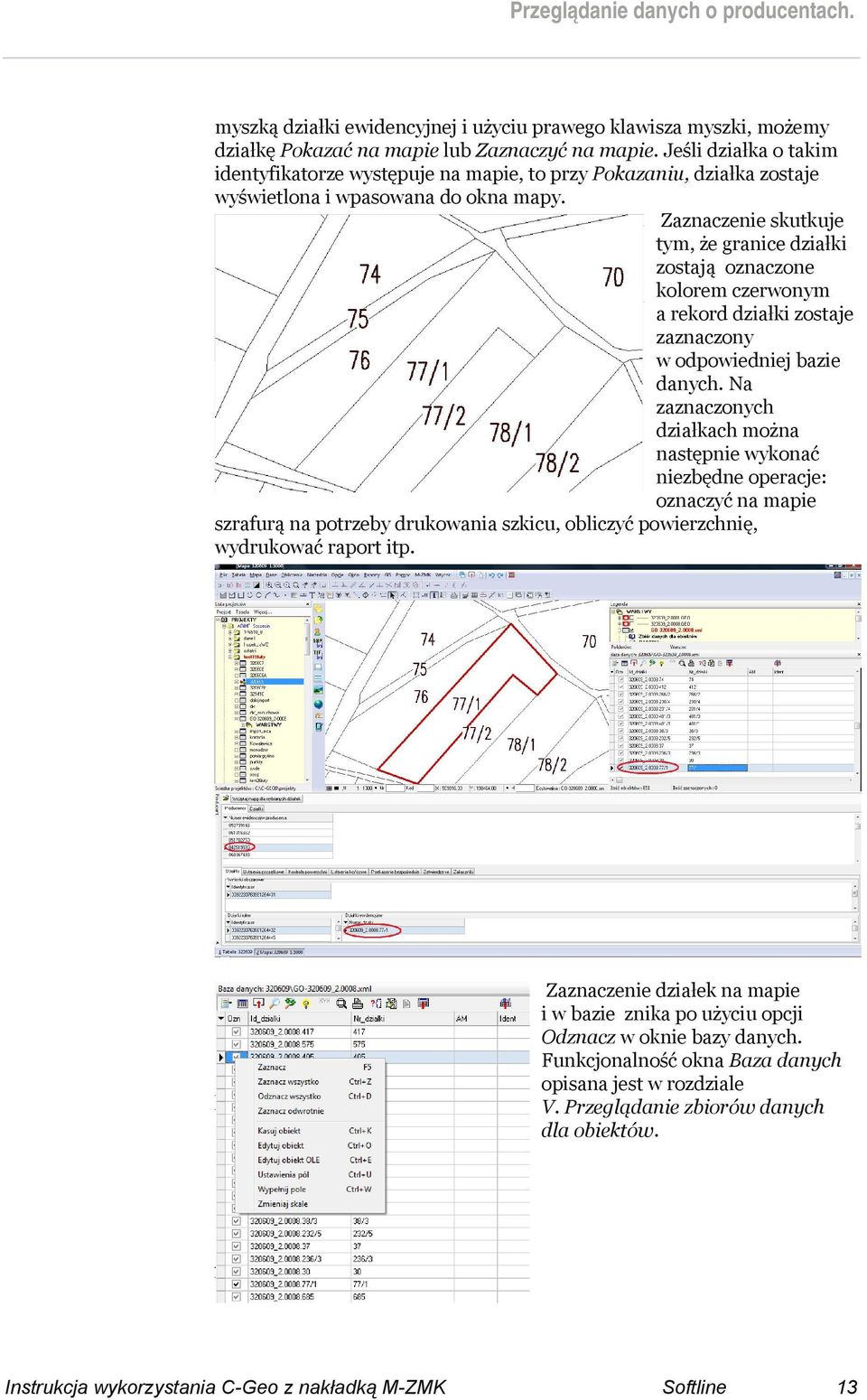Click the magnifier search icon in database toolbar
Image resolution: width=867 pixels, height=1400 pixels.
coord(274,1003)
